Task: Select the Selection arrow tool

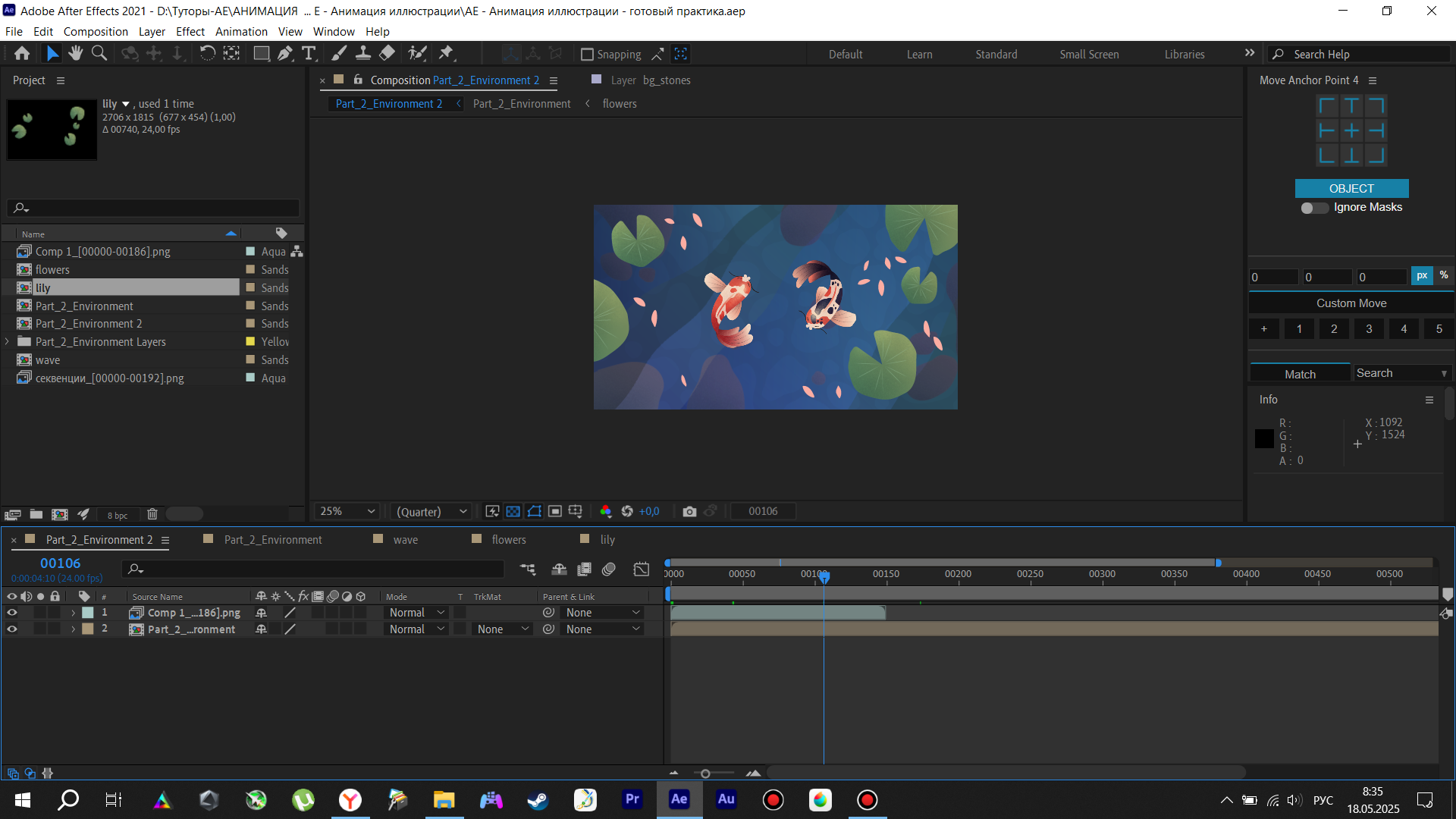Action: pos(52,54)
